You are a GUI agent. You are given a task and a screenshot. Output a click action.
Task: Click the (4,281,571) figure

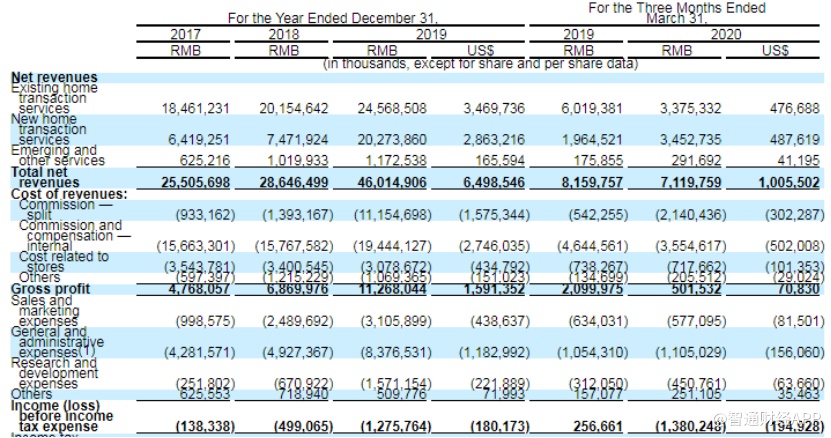click(x=199, y=353)
